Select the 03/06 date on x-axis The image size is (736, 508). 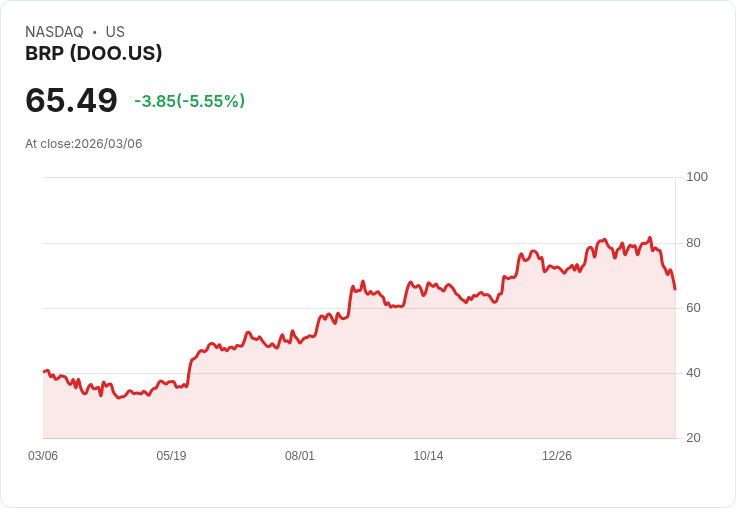[43, 456]
